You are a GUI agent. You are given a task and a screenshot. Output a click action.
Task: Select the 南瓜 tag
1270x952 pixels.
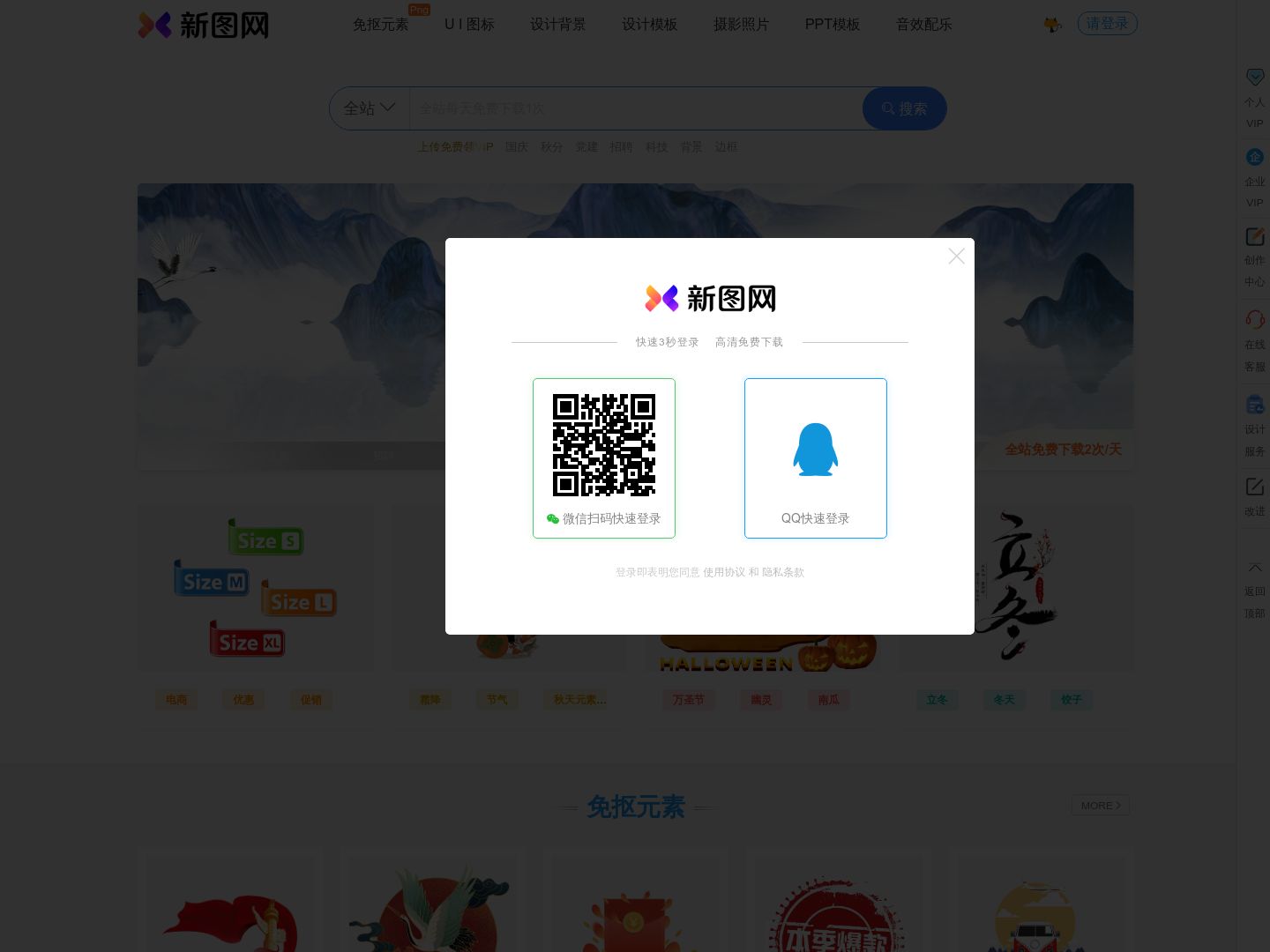click(829, 699)
